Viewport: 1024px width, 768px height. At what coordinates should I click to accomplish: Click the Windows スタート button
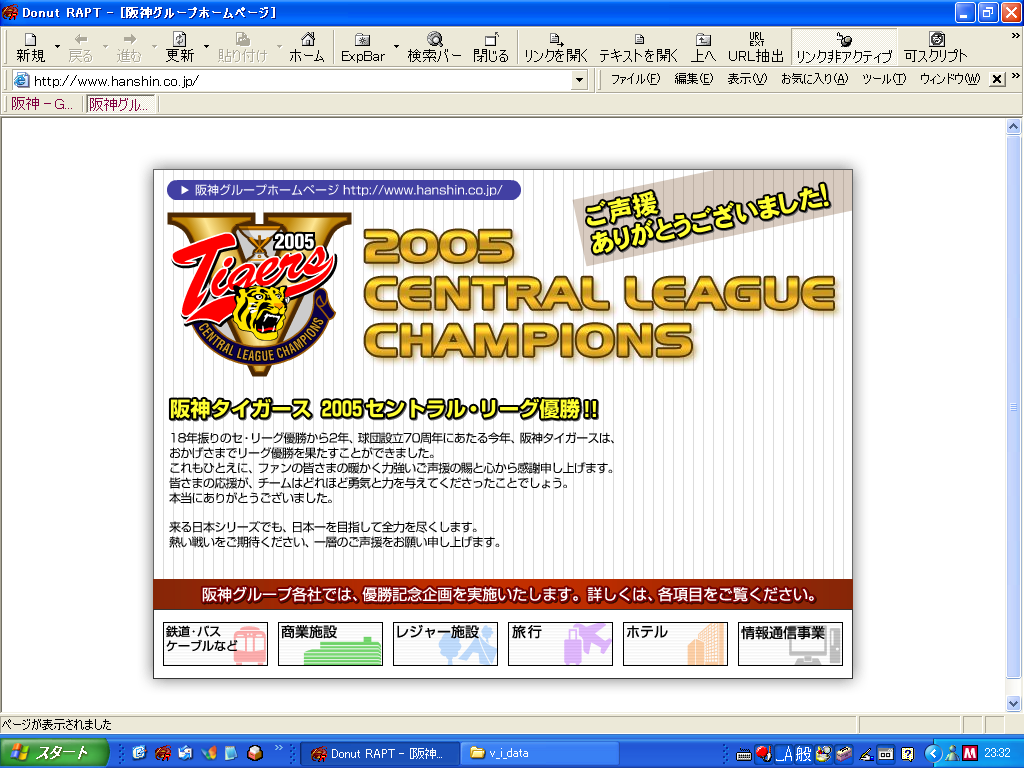[x=54, y=753]
